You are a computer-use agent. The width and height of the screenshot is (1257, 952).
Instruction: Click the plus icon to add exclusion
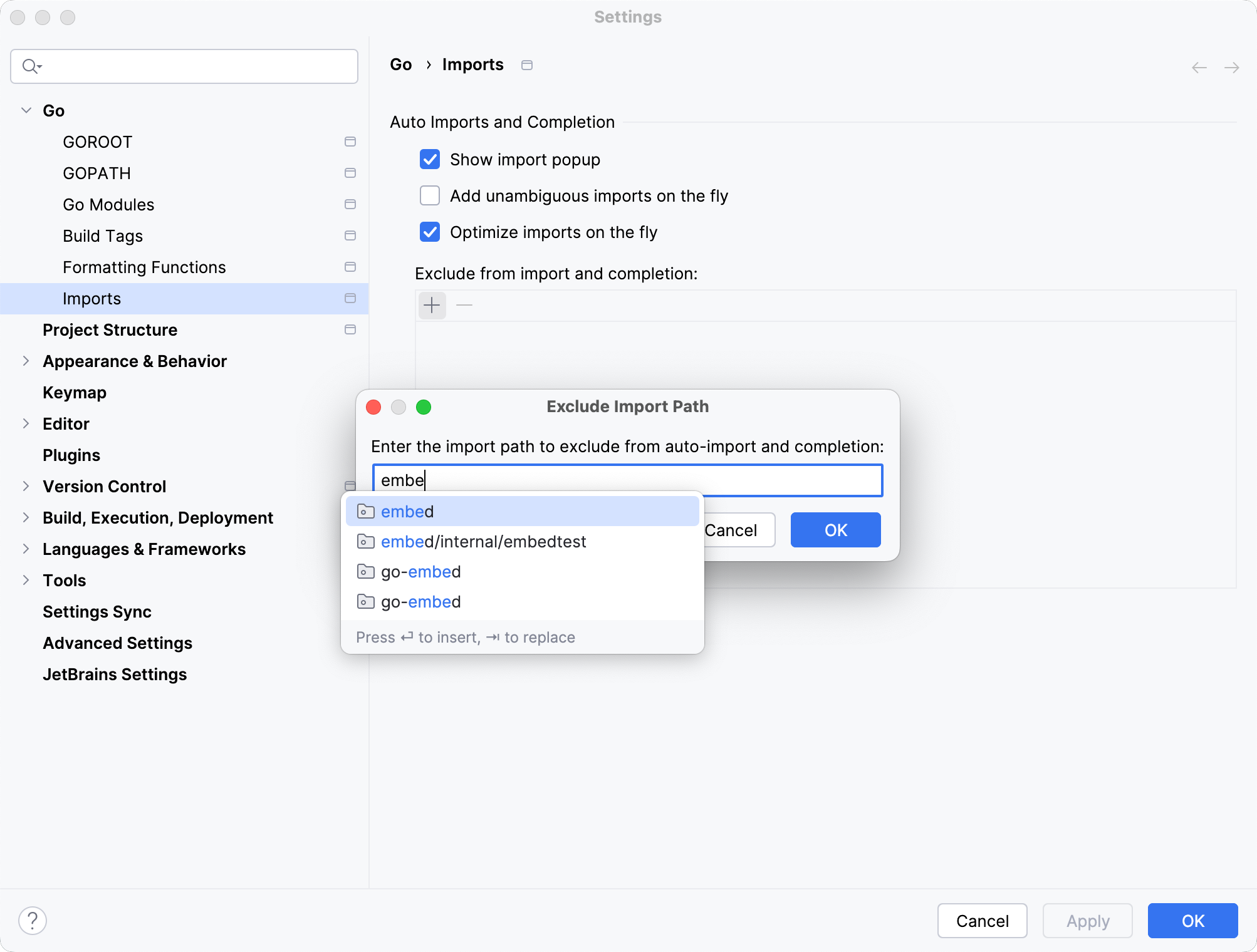(432, 306)
